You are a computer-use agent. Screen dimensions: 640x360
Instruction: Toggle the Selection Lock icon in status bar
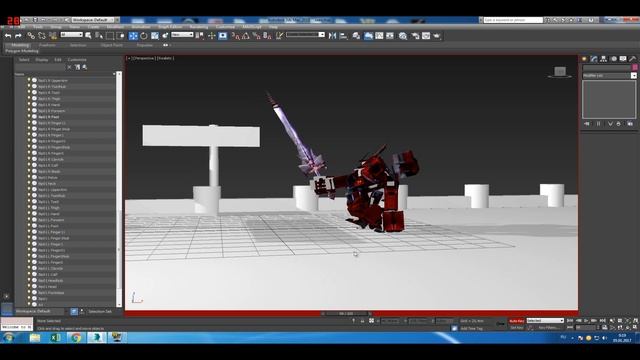click(x=362, y=321)
